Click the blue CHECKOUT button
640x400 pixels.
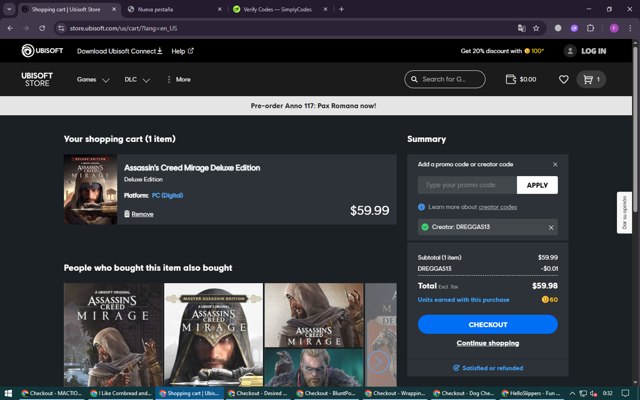[x=488, y=324]
